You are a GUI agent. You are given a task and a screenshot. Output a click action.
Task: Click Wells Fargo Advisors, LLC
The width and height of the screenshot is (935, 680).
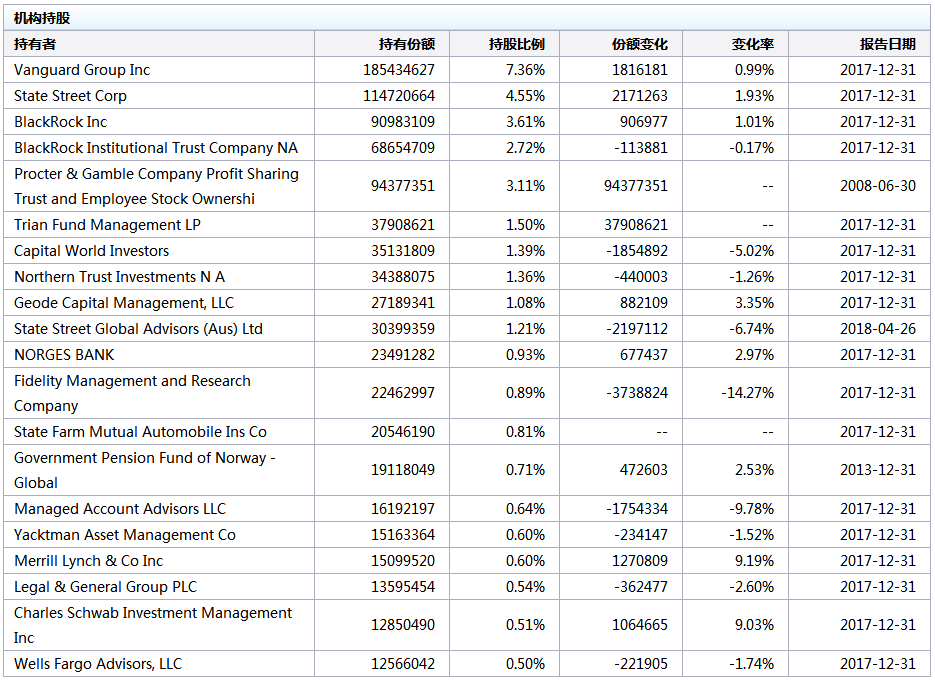98,664
